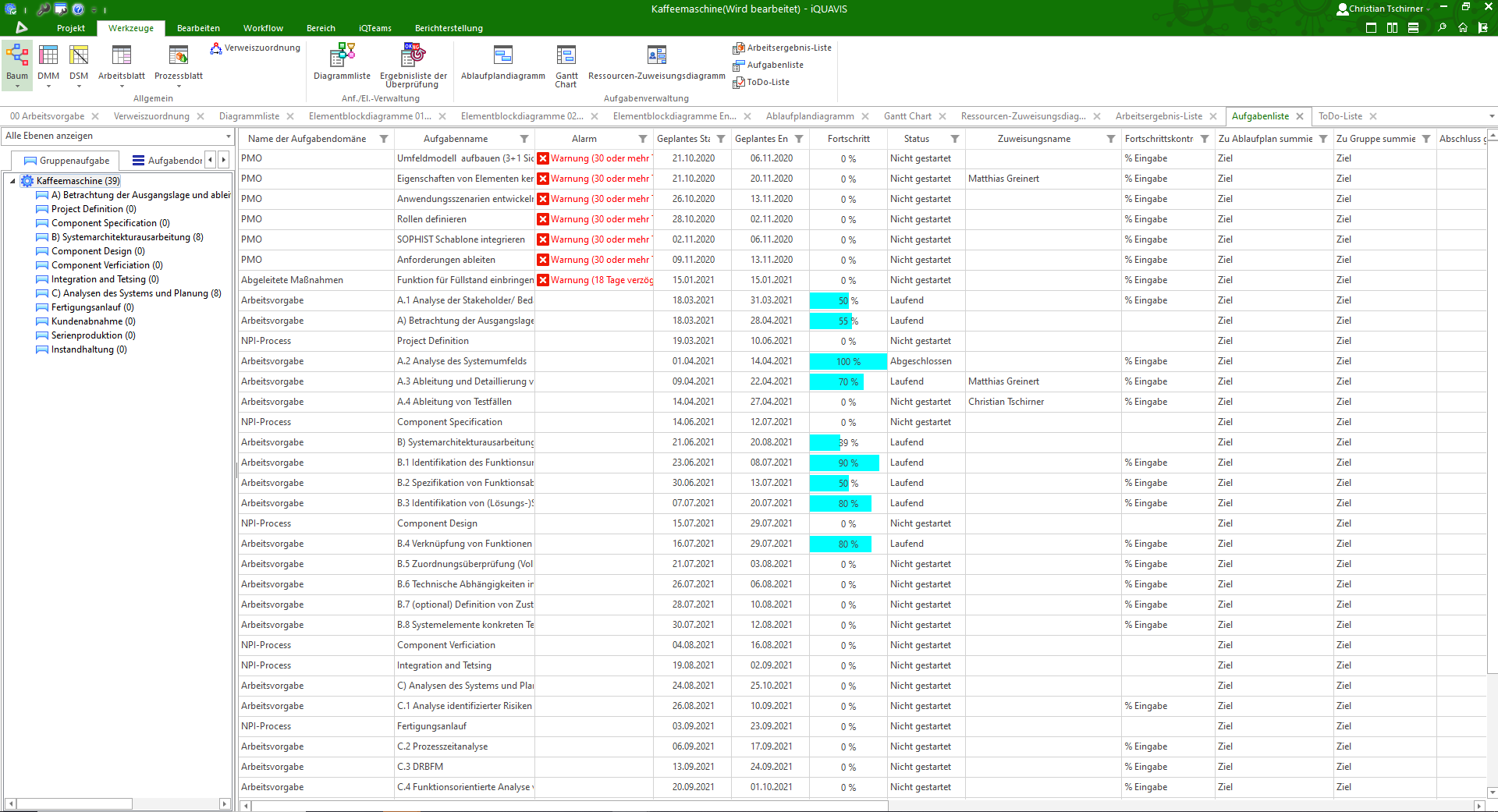This screenshot has height=812, width=1498.
Task: Open the Projekt ribbon tab
Action: click(x=71, y=28)
